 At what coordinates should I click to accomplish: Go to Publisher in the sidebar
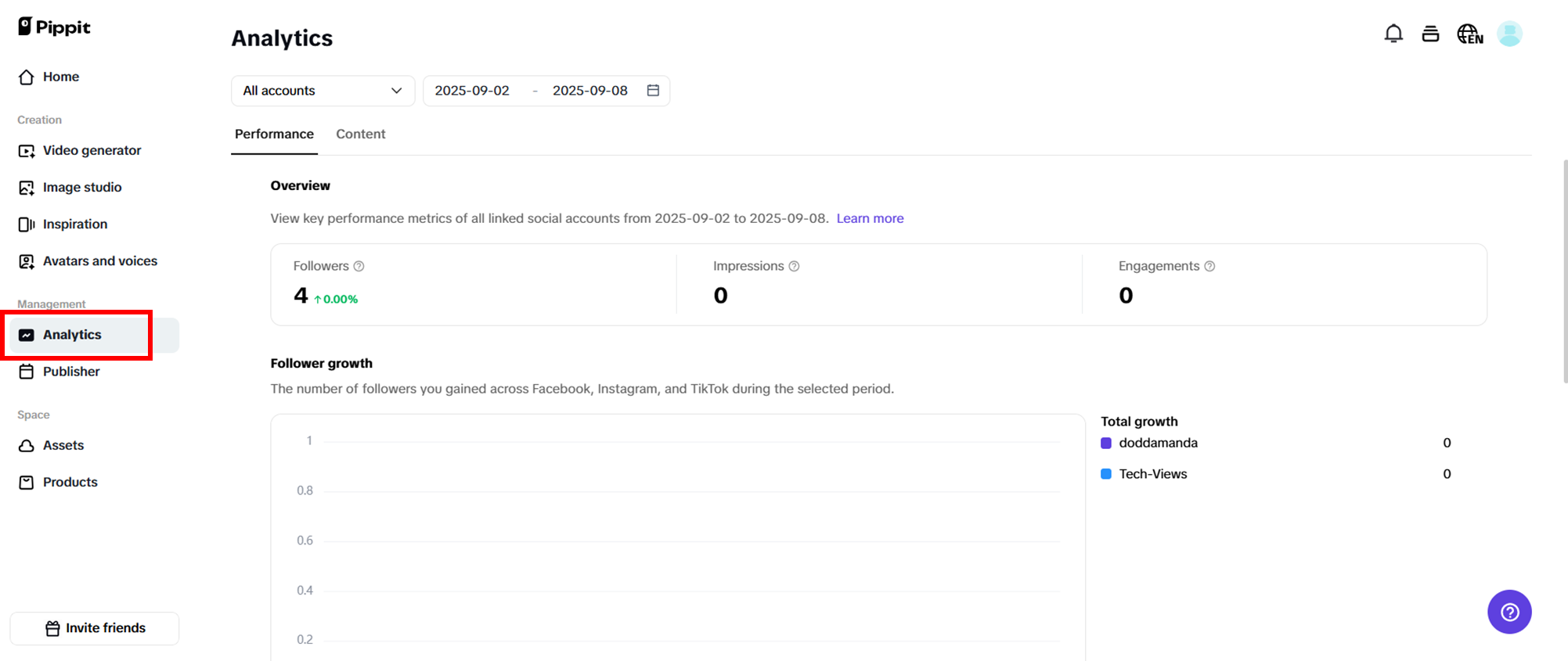pyautogui.click(x=71, y=372)
